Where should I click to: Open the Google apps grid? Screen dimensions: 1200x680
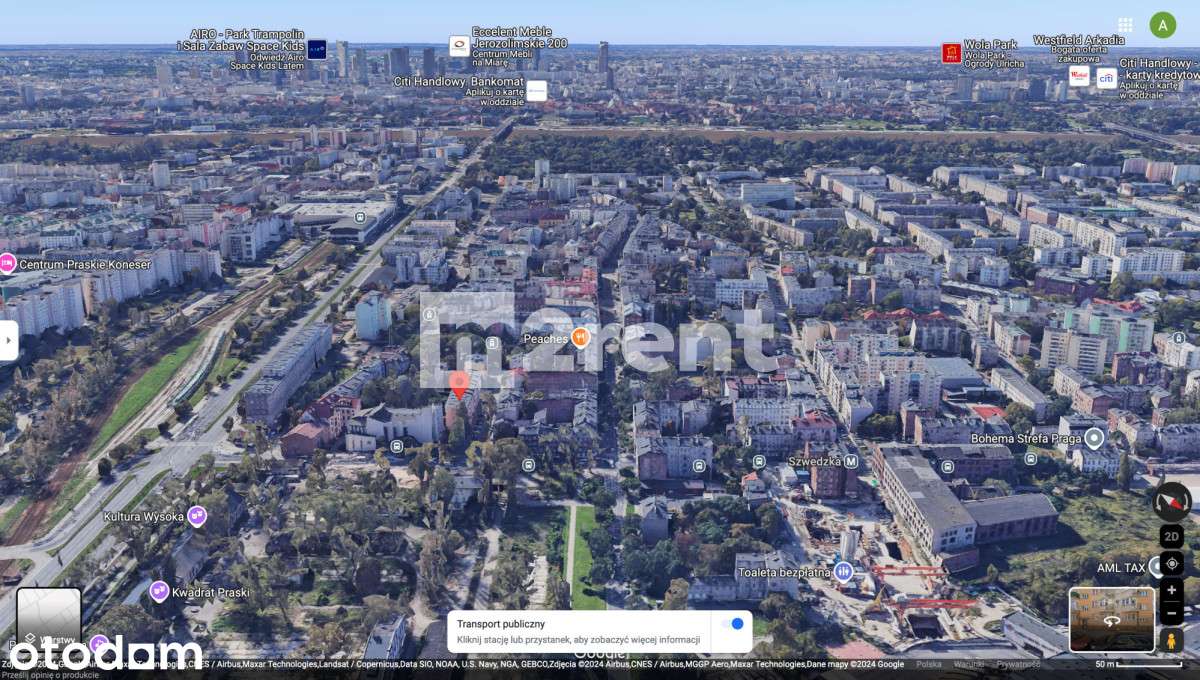click(1125, 25)
